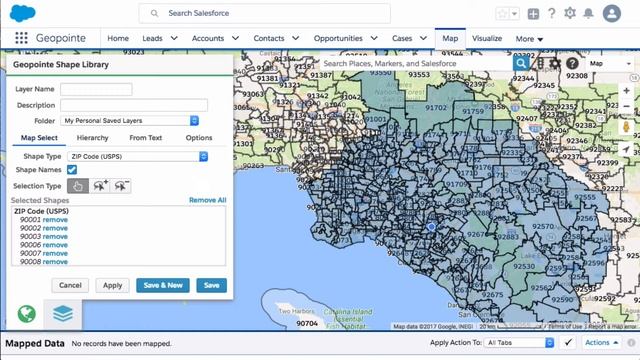The image size is (640, 360).
Task: Click the Layer Name input field
Action: pyautogui.click(x=96, y=89)
